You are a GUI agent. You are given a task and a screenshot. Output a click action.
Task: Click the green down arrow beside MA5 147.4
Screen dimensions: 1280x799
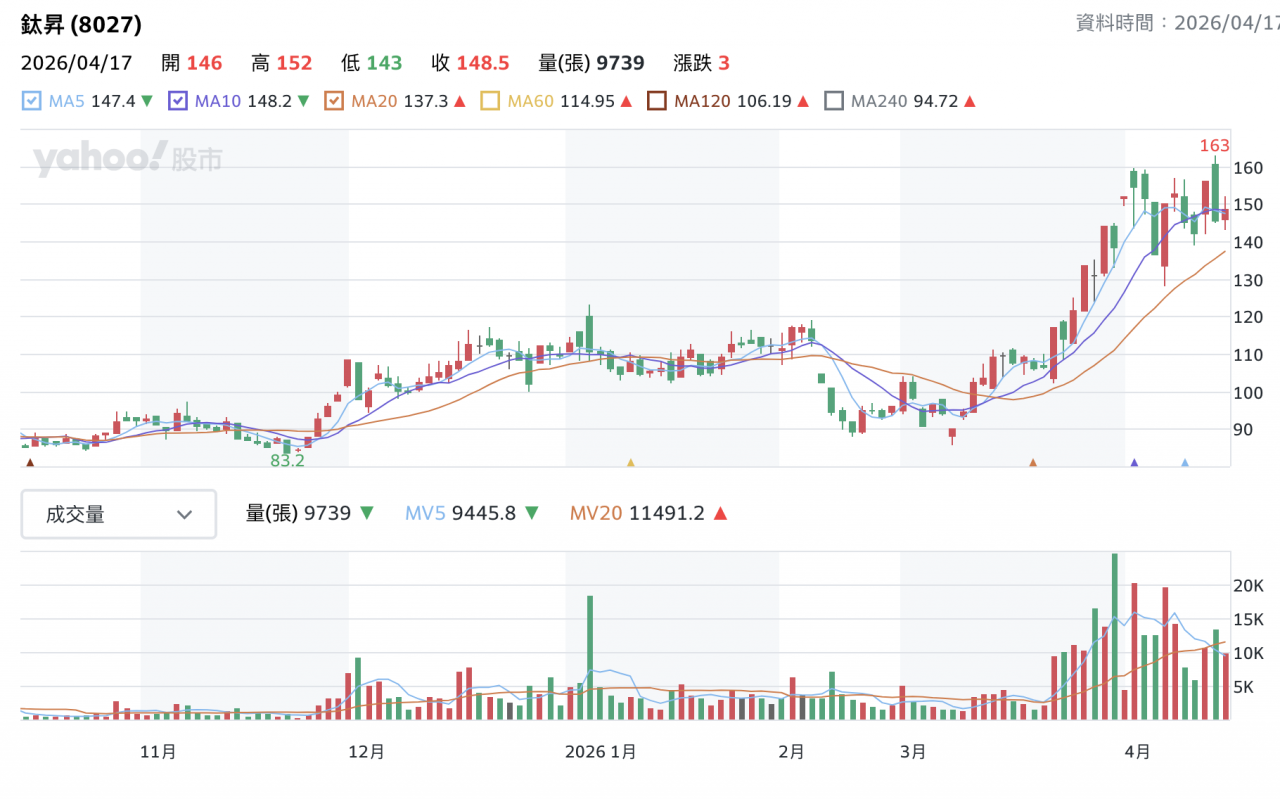147,101
